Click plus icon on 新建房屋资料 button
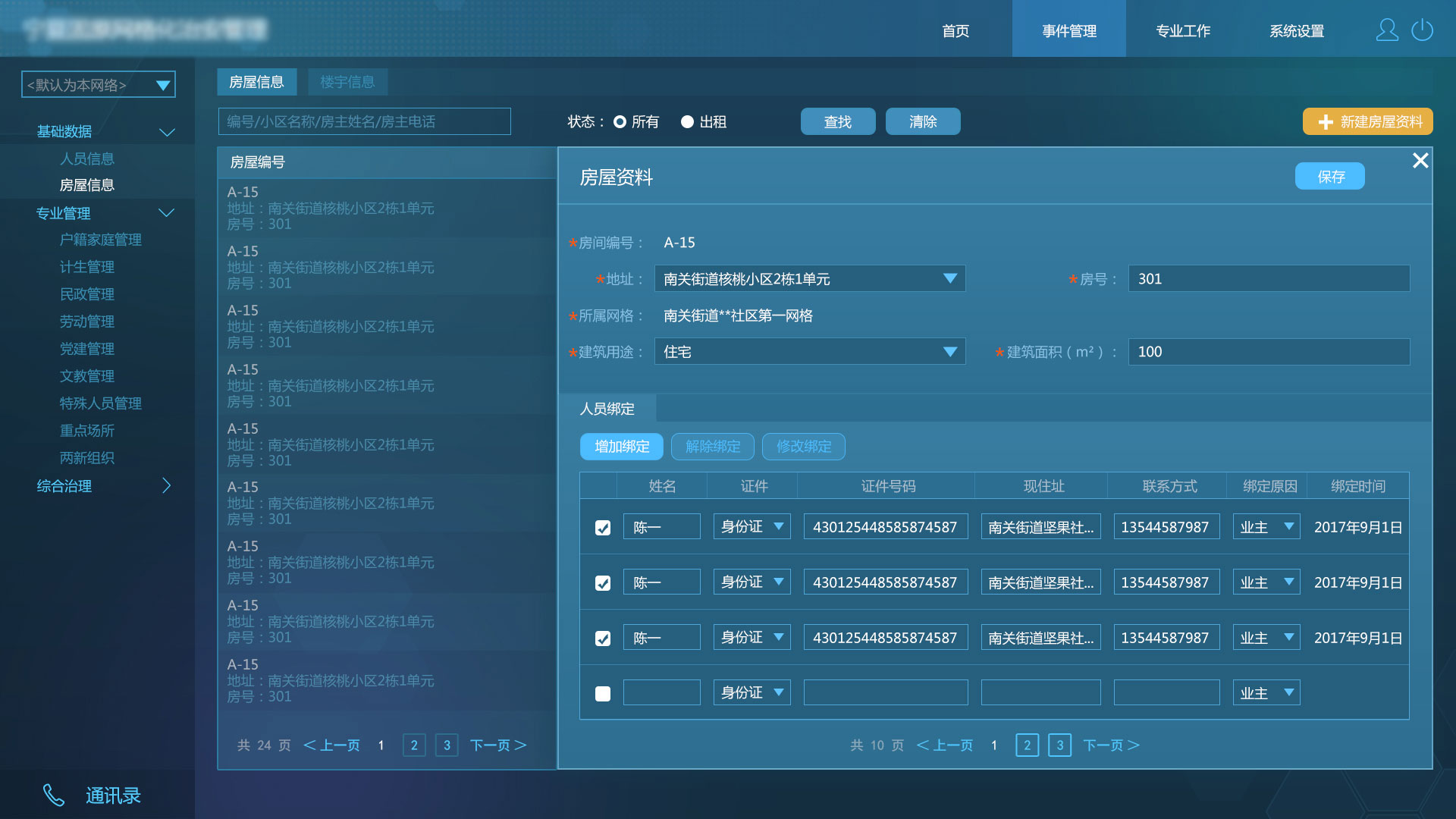 [x=1325, y=122]
